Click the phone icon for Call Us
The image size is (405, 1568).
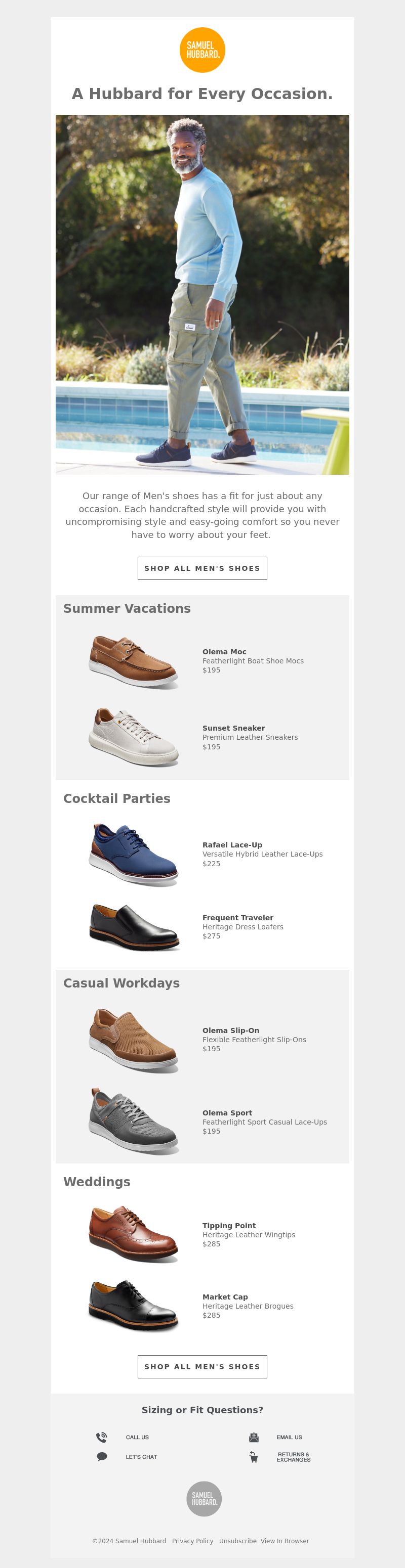coord(102,1438)
